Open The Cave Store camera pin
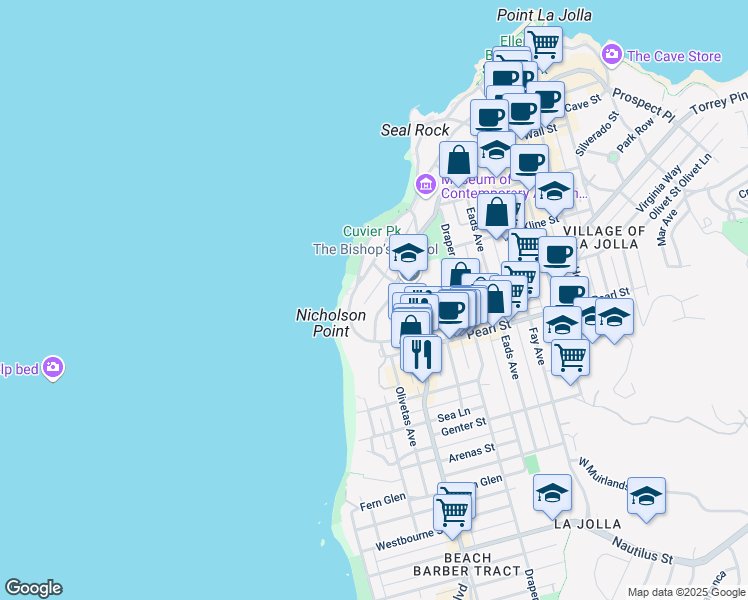The image size is (748, 600). (x=612, y=55)
